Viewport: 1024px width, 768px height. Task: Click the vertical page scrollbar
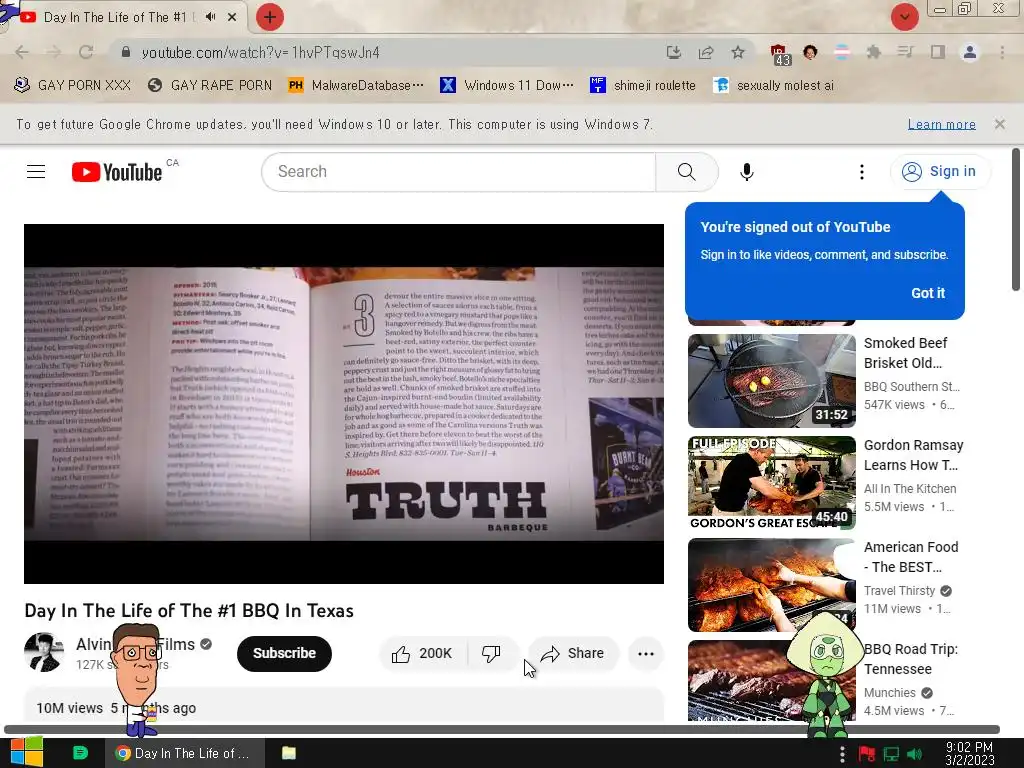point(1016,219)
